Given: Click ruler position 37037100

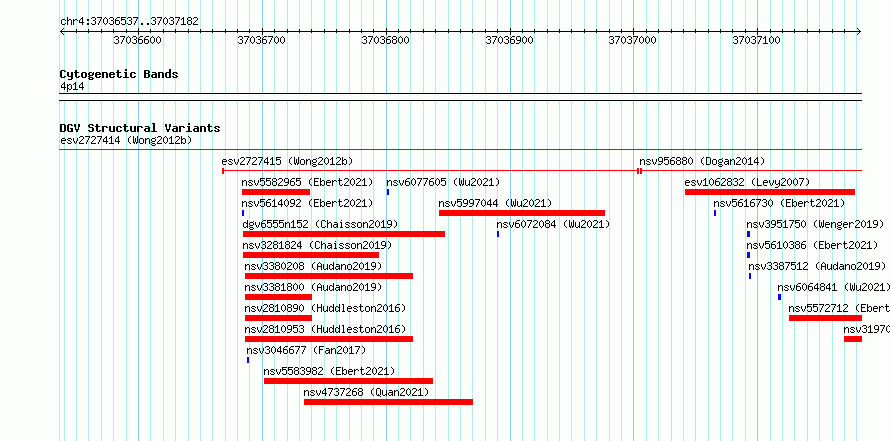Looking at the screenshot, I should pos(757,40).
